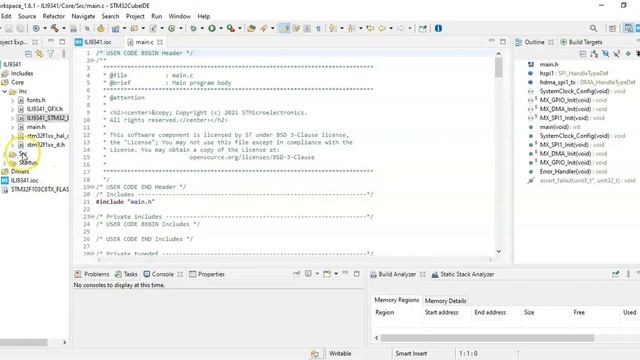Toggle Block Selection Mode toolbar icon

click(x=307, y=28)
